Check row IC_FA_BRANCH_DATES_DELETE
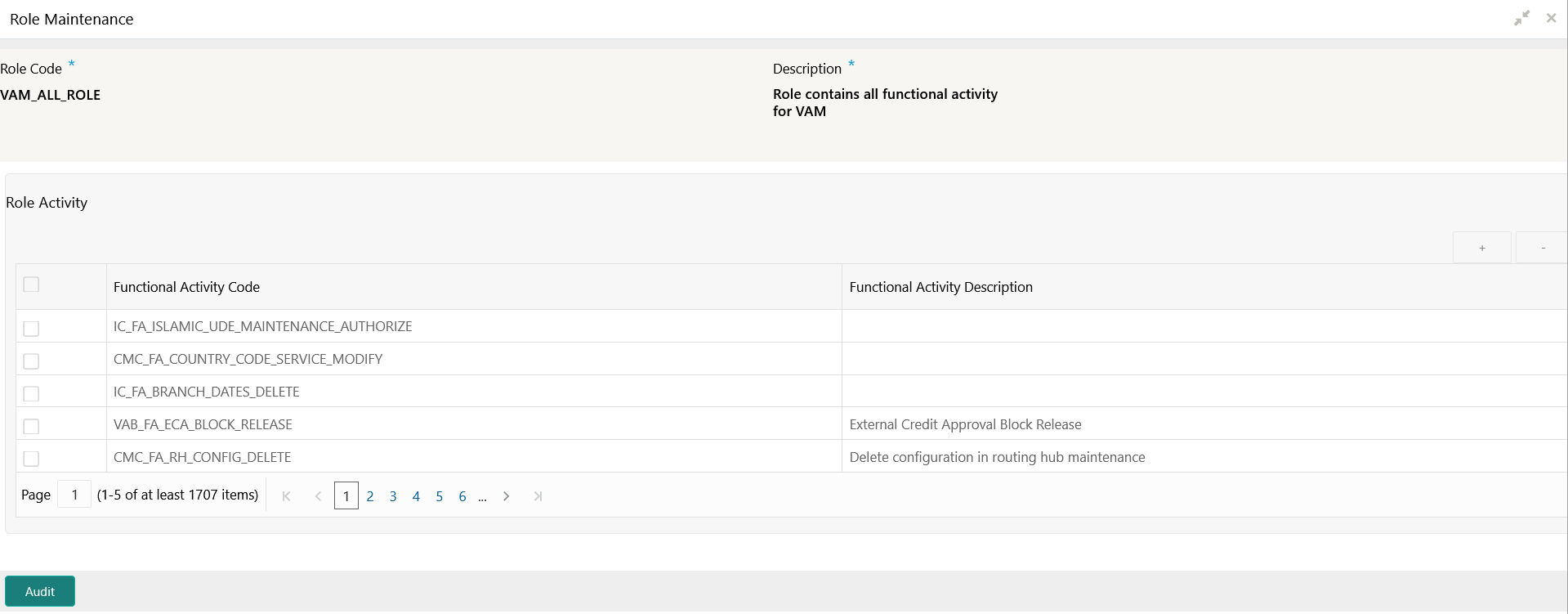 (31, 393)
